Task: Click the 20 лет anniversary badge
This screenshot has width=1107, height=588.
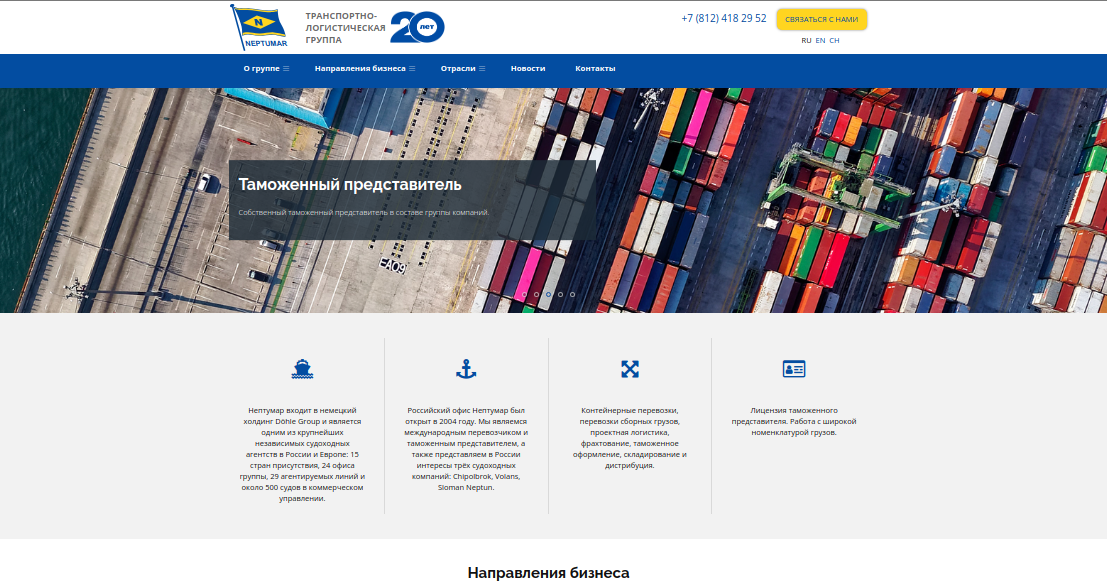Action: (417, 27)
